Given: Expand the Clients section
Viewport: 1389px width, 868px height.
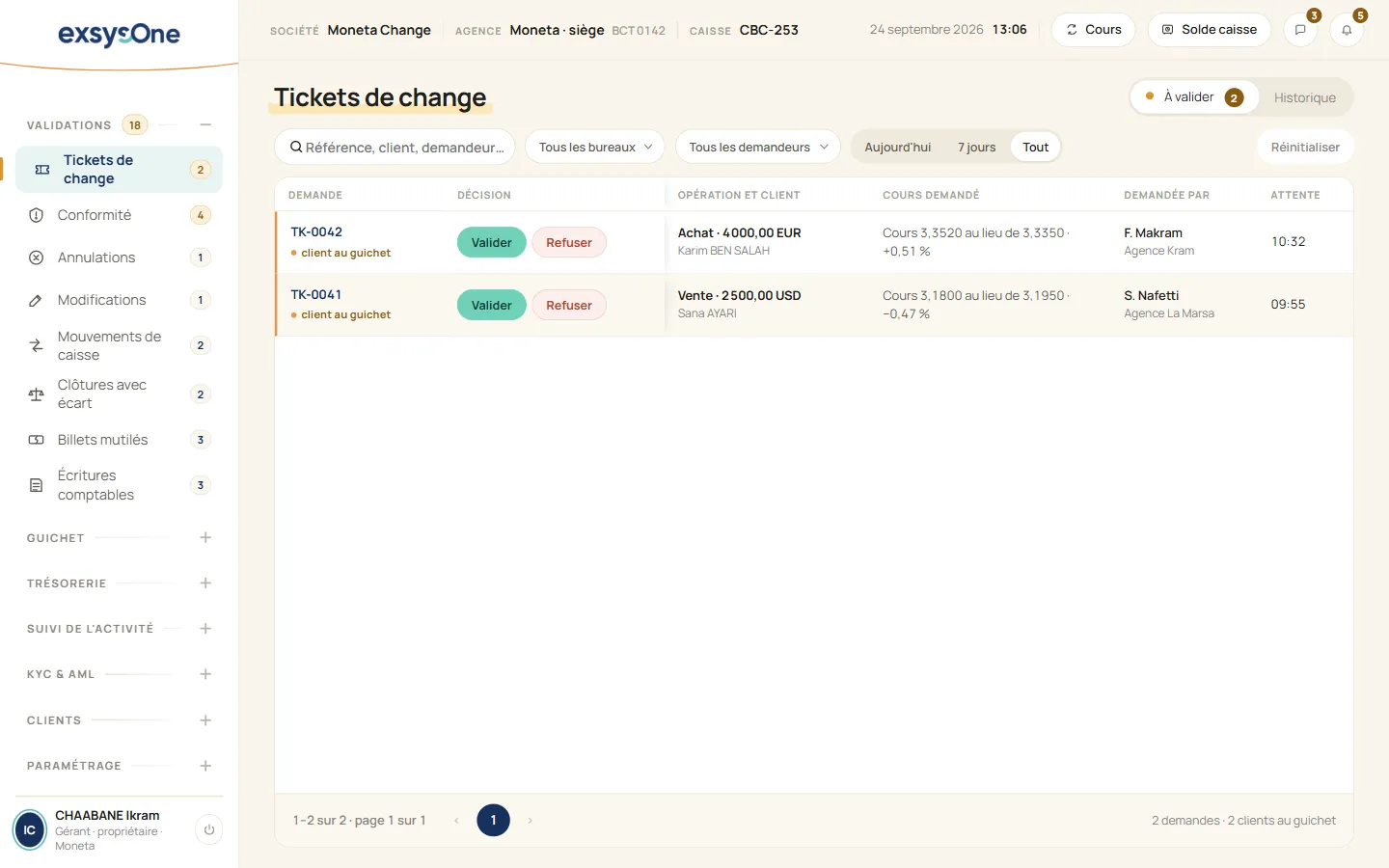Looking at the screenshot, I should click(205, 719).
